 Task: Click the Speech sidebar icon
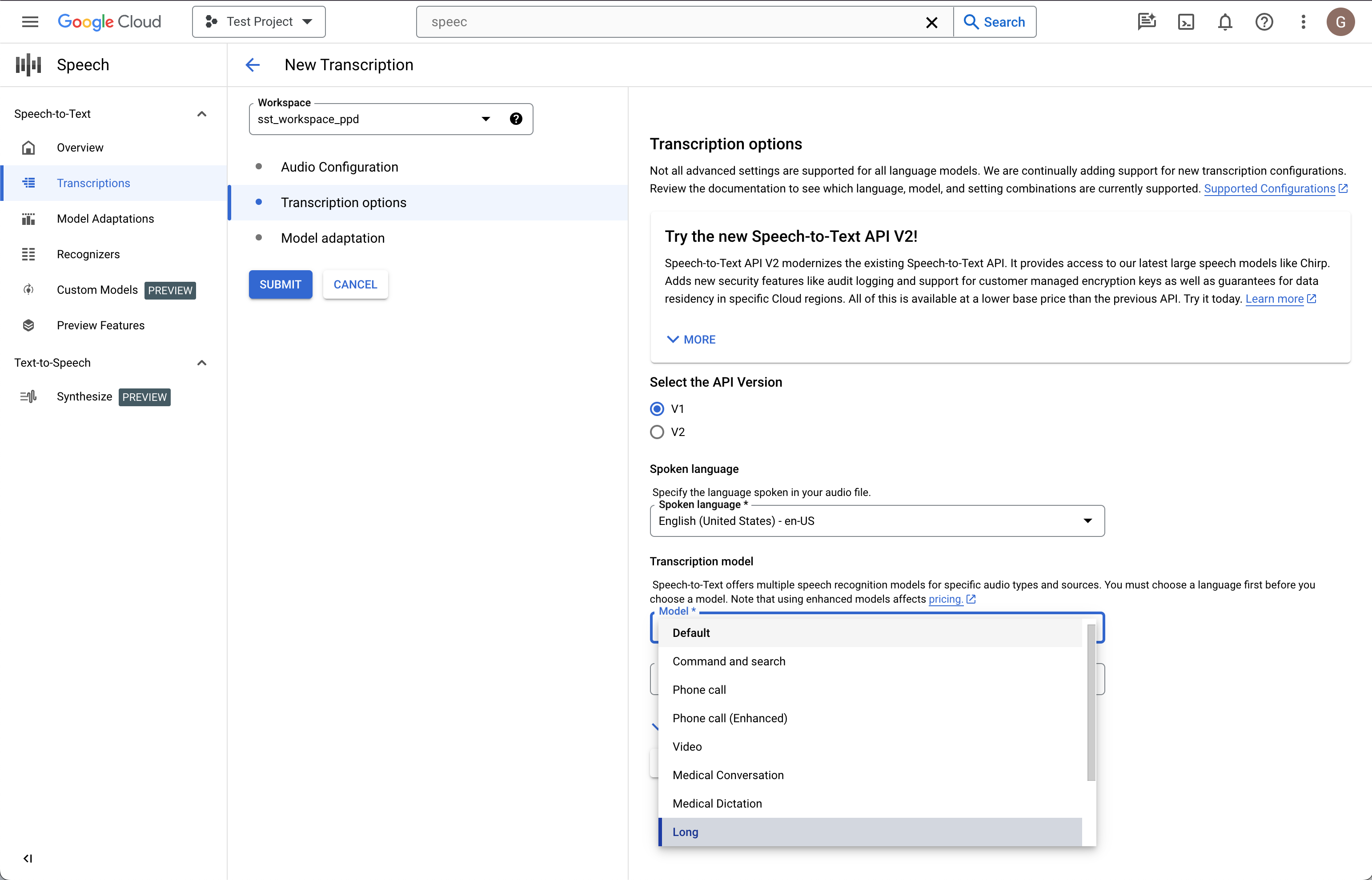pos(27,65)
